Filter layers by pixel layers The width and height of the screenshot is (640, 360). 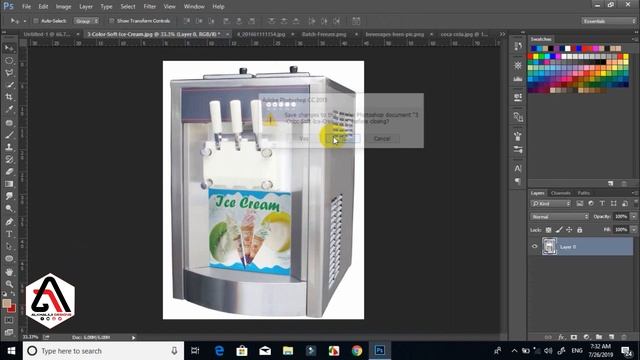pyautogui.click(x=580, y=203)
